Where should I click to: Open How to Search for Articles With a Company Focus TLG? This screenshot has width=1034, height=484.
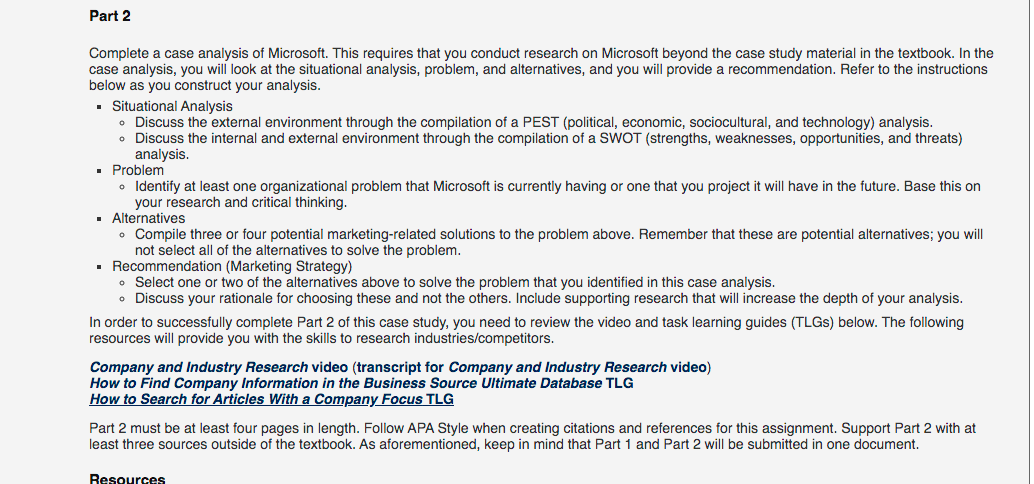coord(271,399)
